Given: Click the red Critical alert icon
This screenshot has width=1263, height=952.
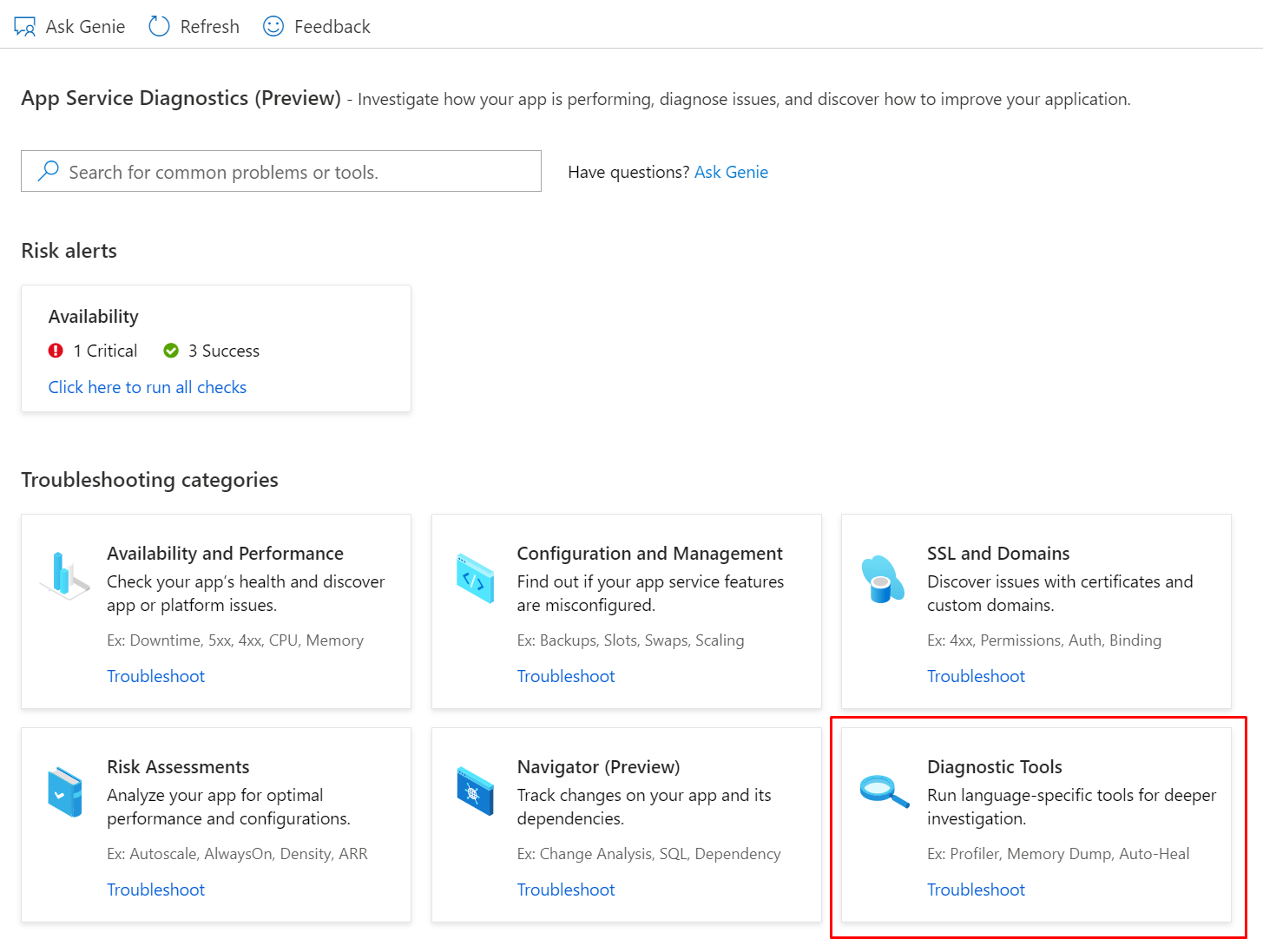Looking at the screenshot, I should coord(56,351).
